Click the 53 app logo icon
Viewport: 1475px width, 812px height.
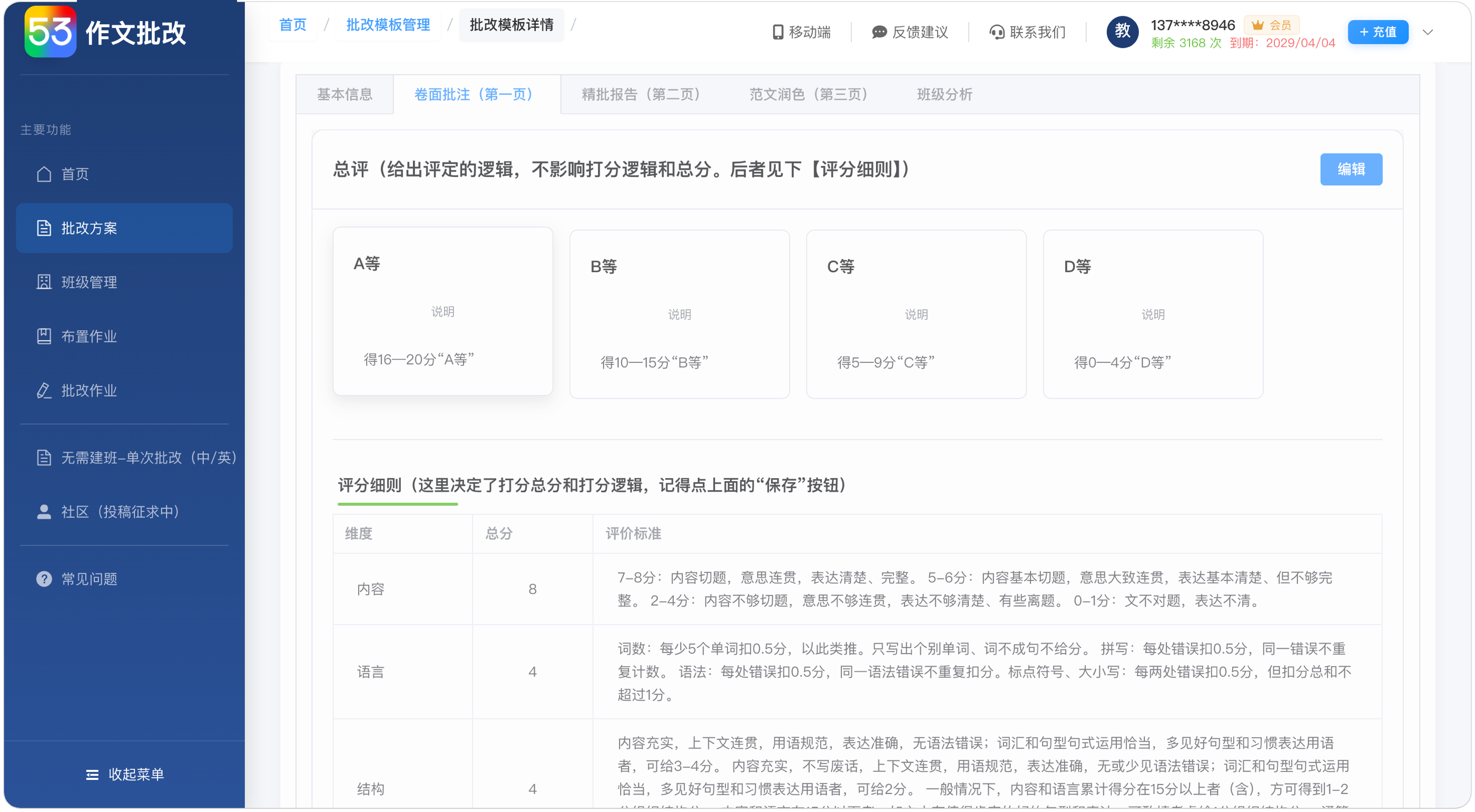50,32
